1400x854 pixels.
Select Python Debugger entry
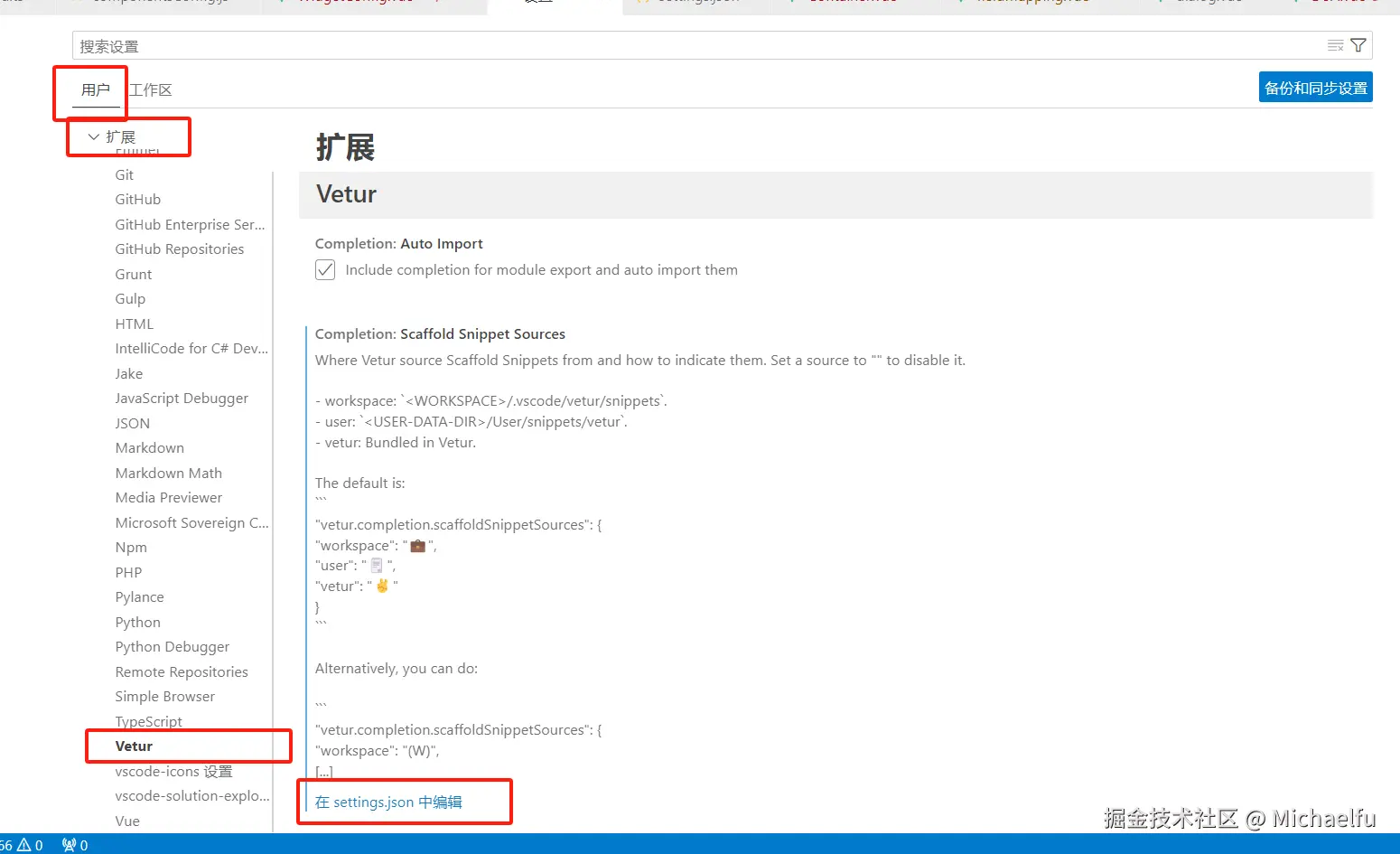pos(173,647)
